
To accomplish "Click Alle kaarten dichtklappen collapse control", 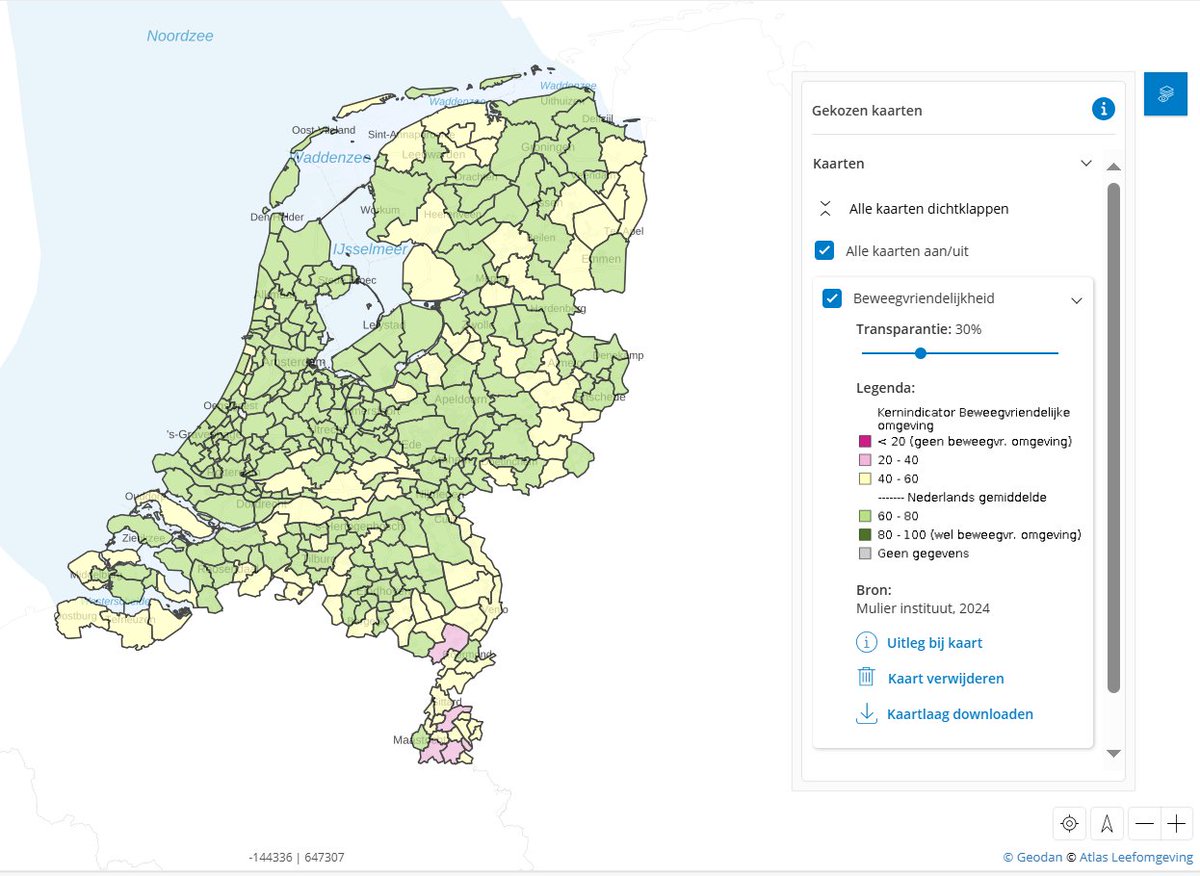I will 825,208.
